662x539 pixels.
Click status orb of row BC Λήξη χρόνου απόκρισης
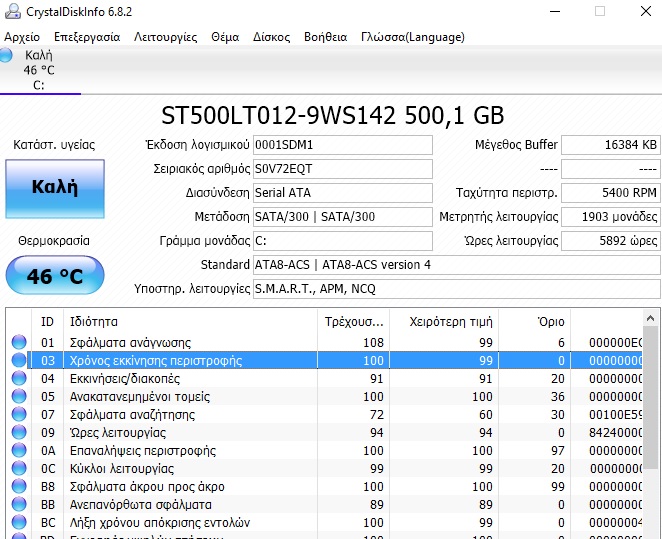click(x=19, y=522)
